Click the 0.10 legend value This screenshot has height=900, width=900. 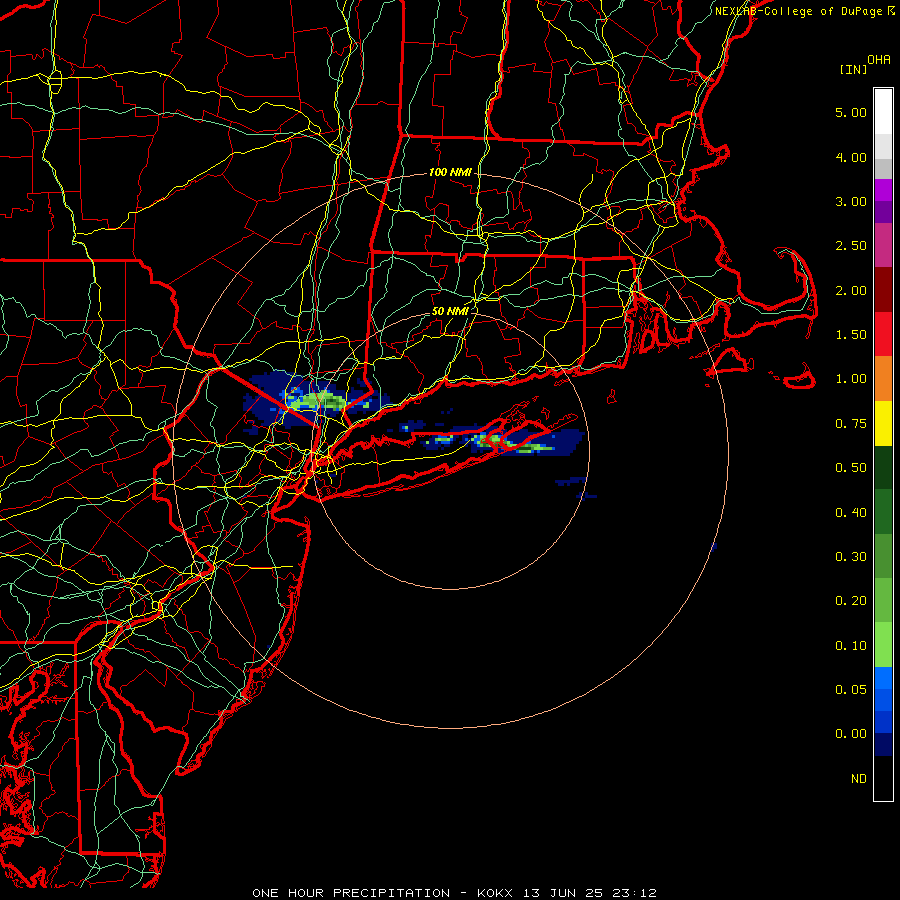pos(851,646)
